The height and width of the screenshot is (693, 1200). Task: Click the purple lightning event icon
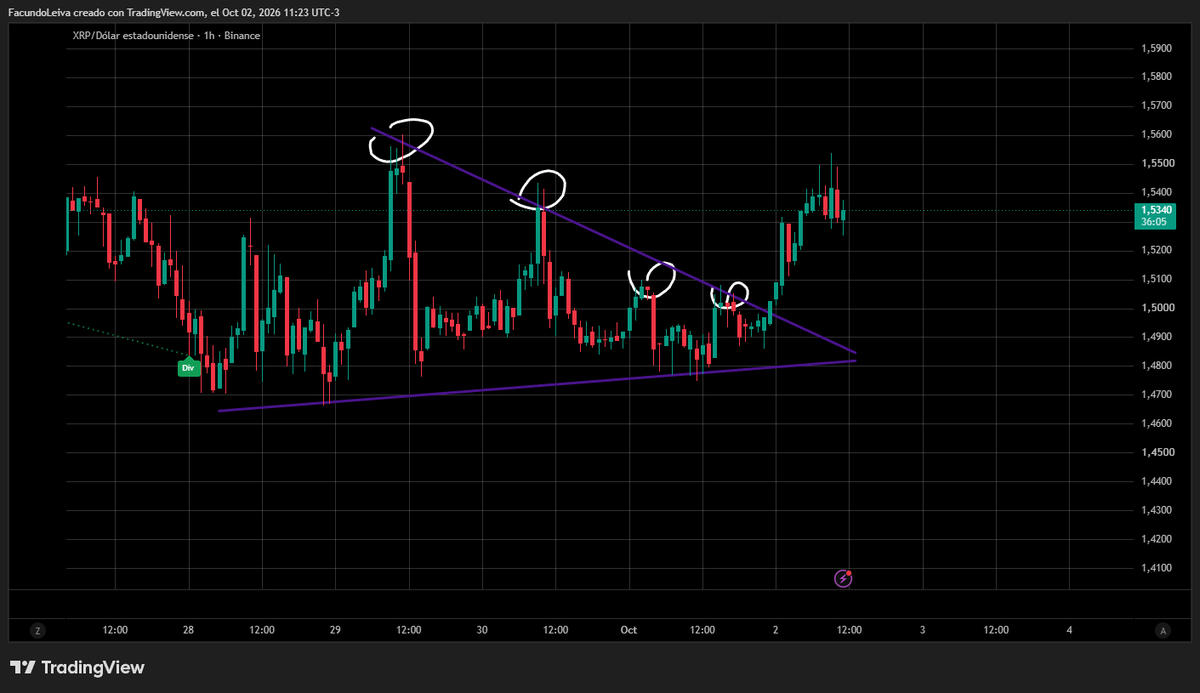[x=844, y=578]
